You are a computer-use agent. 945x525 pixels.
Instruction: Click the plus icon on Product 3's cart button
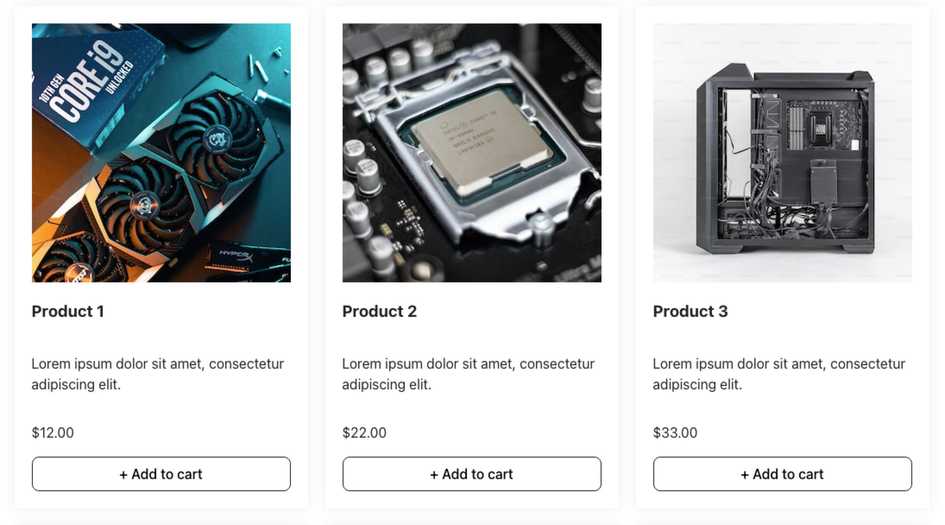[745, 475]
